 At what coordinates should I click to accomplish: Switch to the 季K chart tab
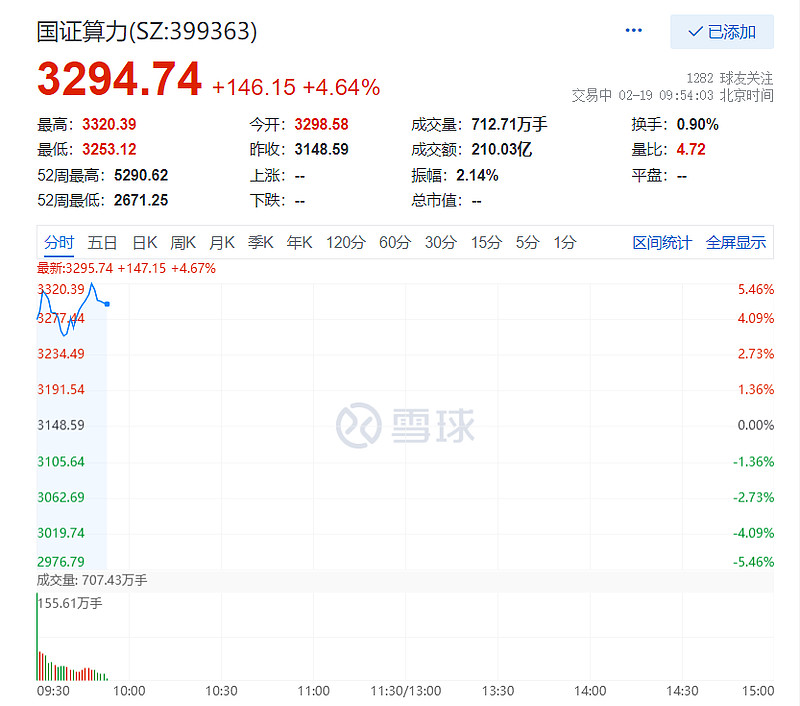[261, 242]
